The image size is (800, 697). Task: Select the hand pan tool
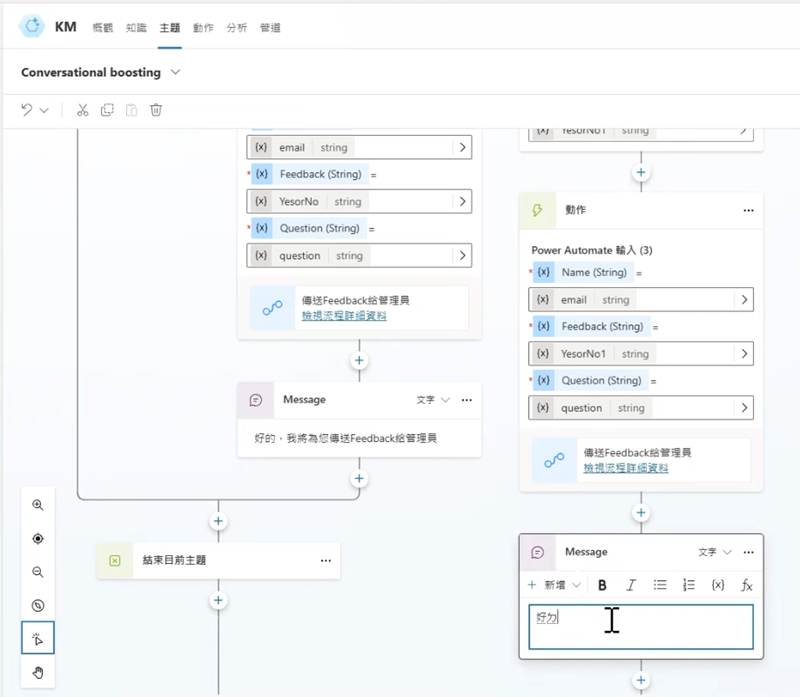[38, 671]
